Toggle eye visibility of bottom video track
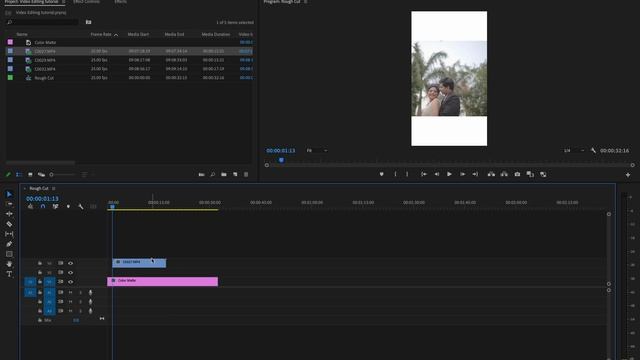This screenshot has width=640, height=360. [x=71, y=282]
